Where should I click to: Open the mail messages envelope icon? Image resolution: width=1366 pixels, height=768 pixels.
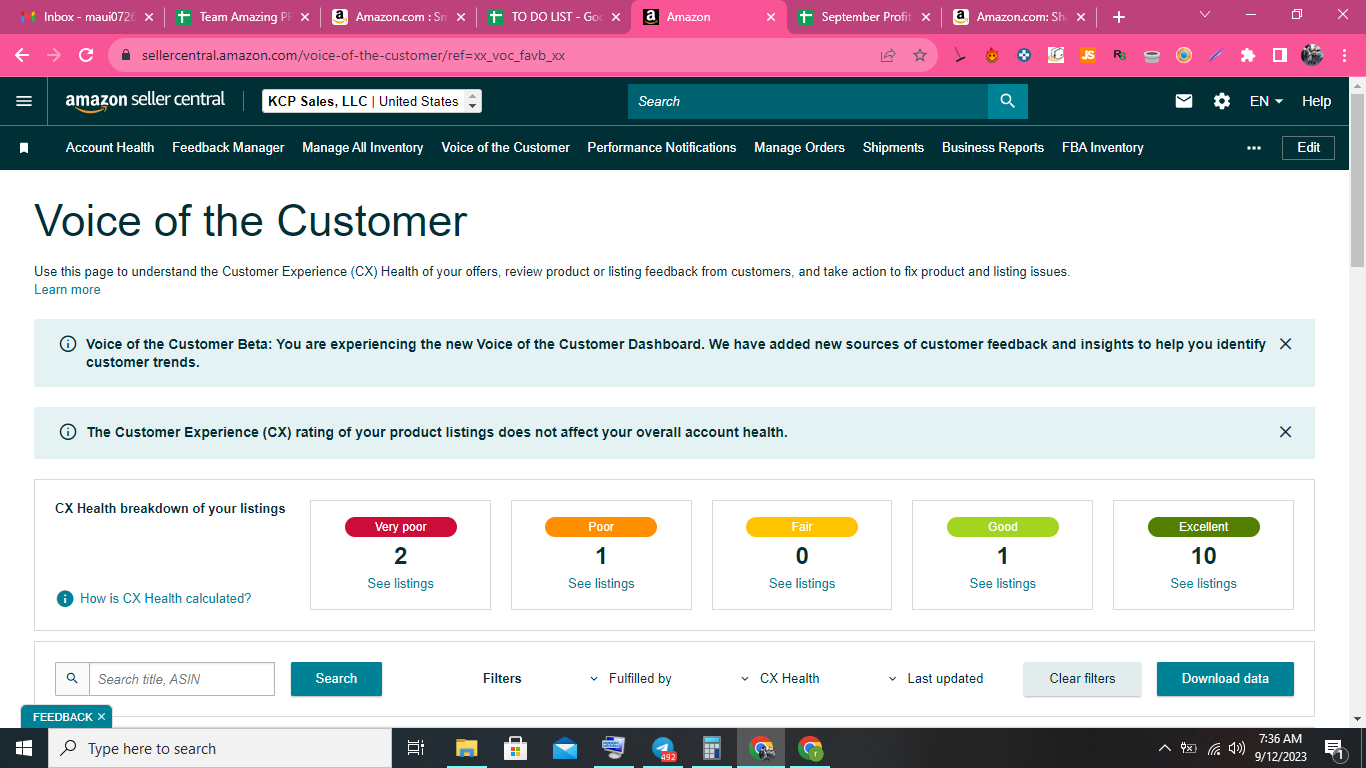[x=1184, y=101]
